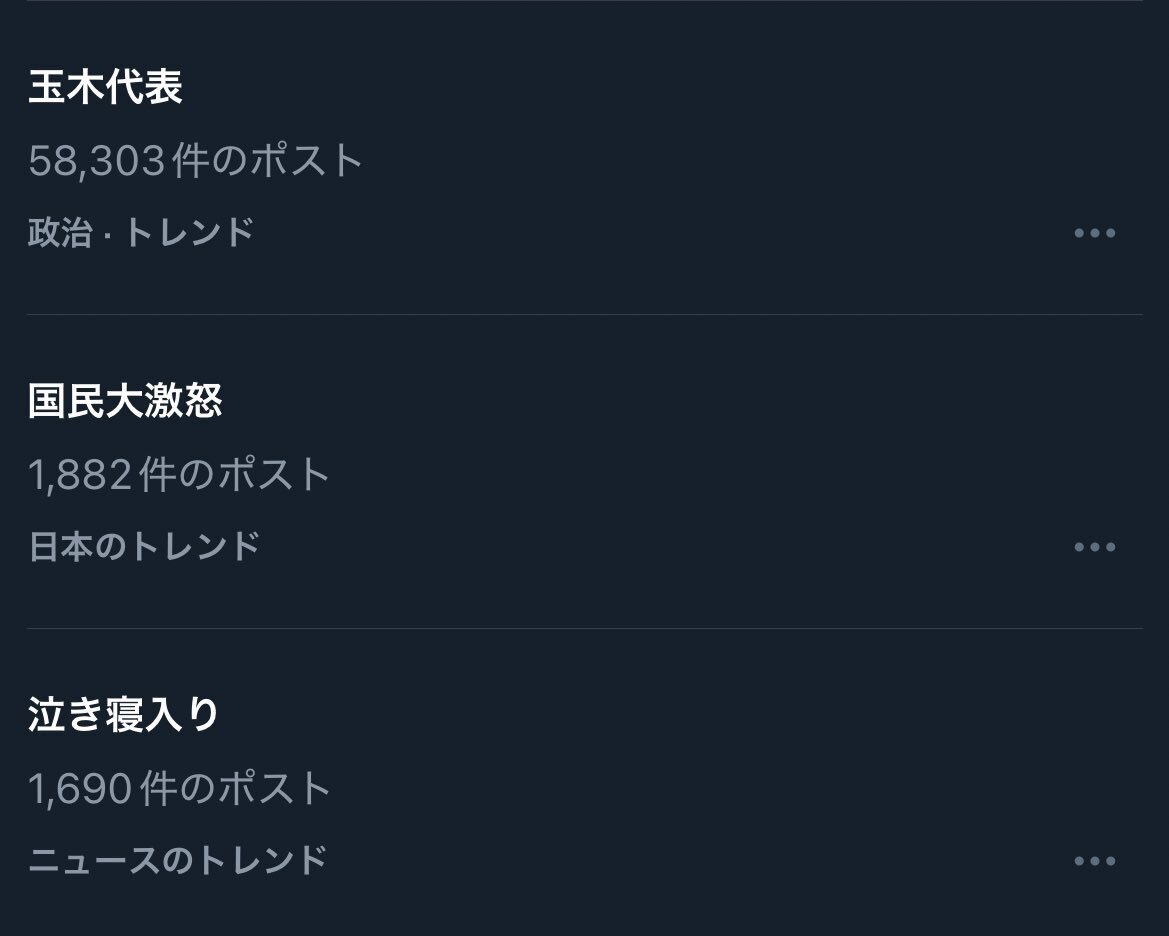
Task: Click the divider line above 泣き寝入り trend
Action: (584, 628)
